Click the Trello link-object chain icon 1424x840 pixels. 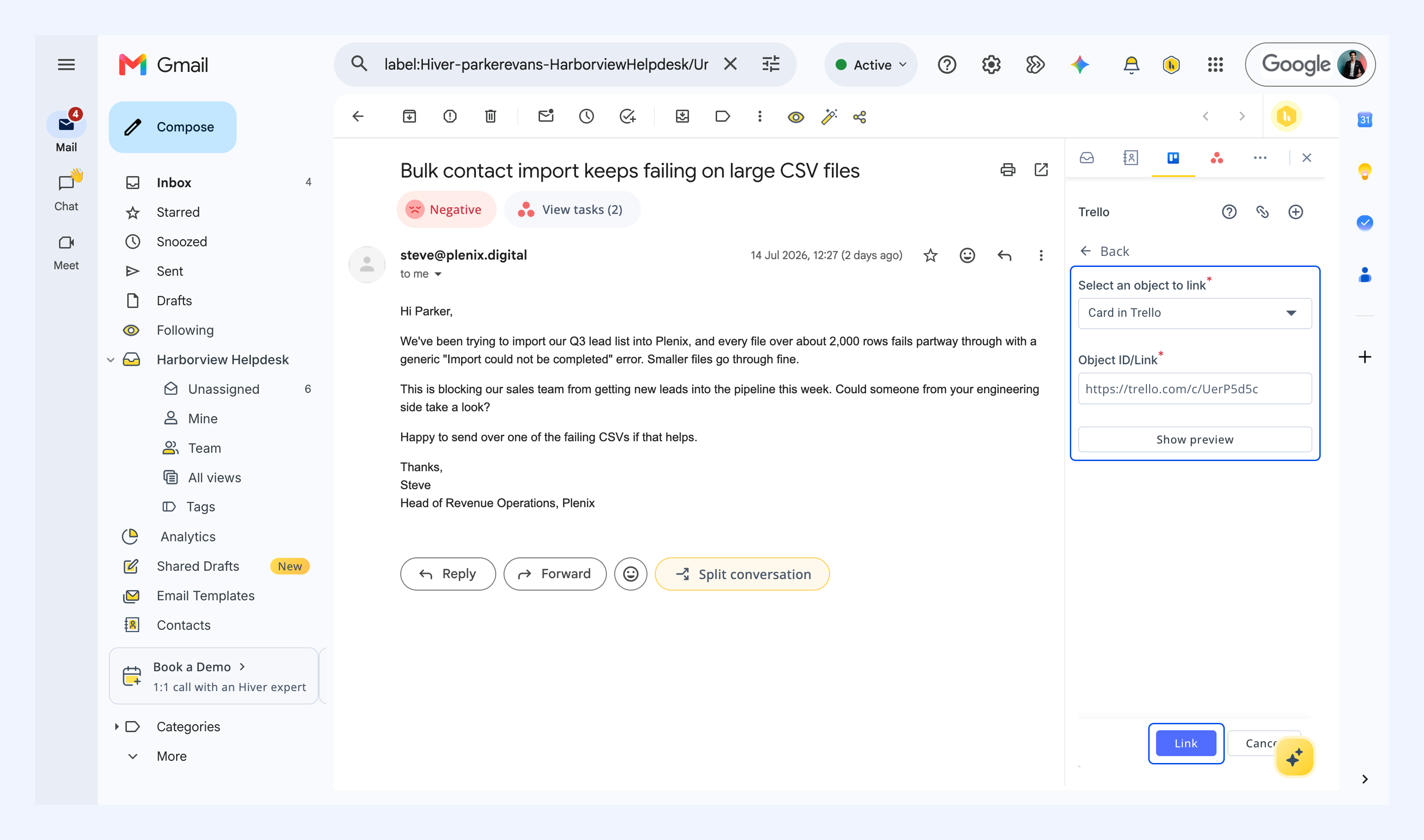[1263, 212]
